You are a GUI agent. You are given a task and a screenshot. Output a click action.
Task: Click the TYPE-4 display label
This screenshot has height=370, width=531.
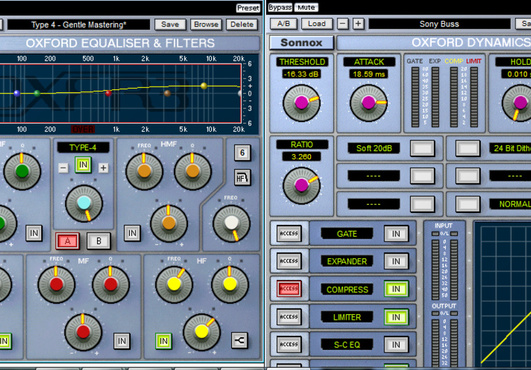point(83,147)
